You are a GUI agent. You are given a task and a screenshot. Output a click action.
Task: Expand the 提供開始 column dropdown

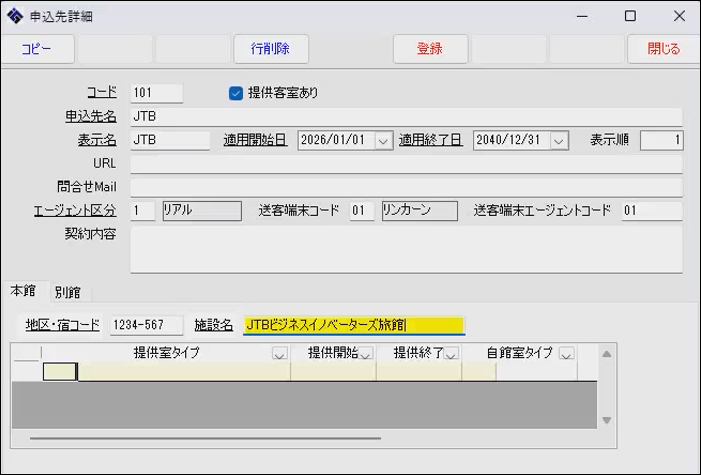click(x=365, y=354)
